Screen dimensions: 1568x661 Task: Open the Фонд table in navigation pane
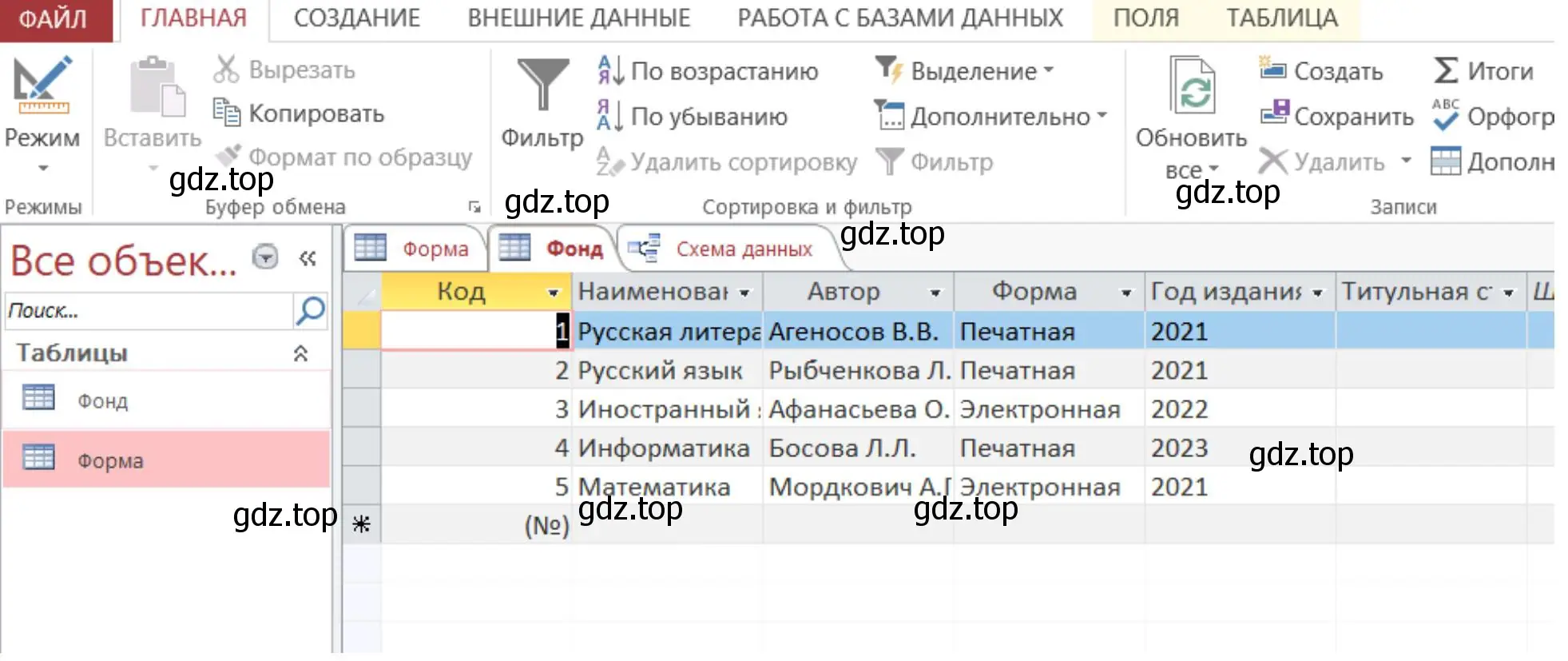(x=166, y=400)
